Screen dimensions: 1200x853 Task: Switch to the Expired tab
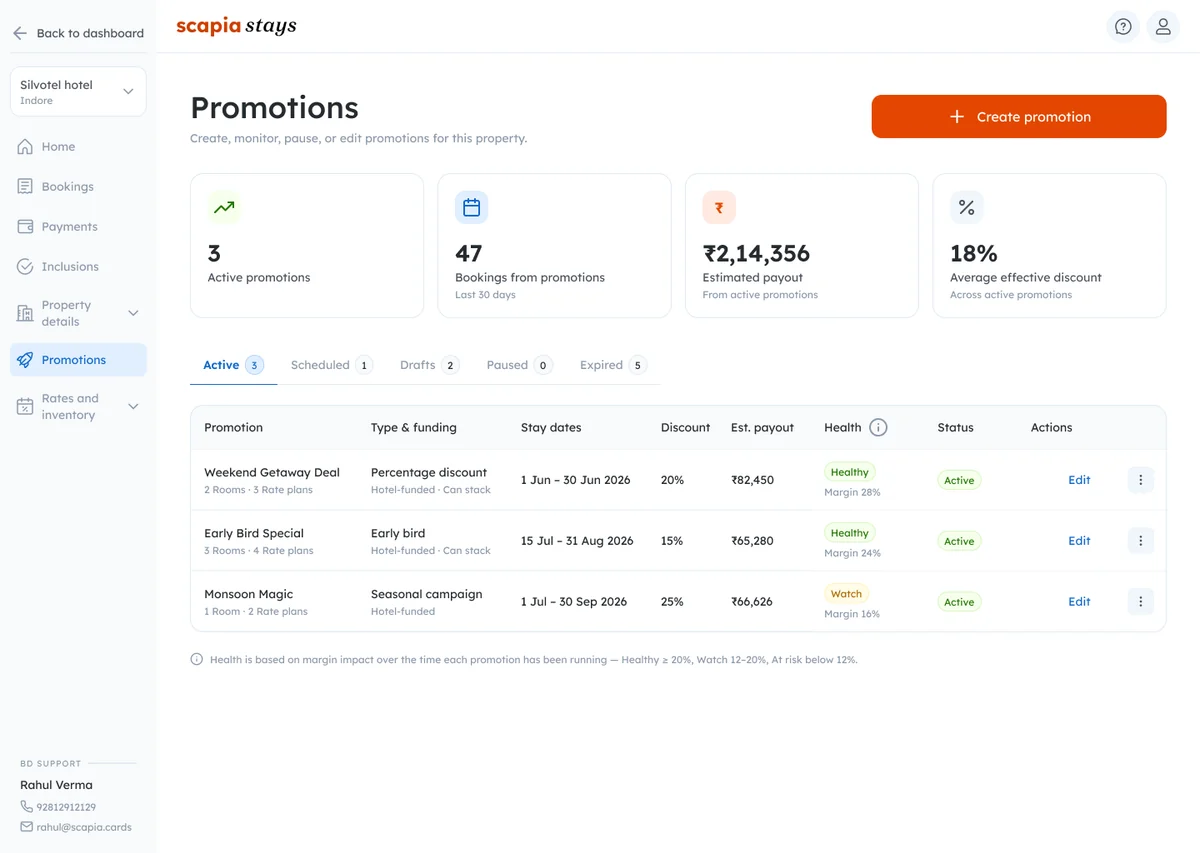(613, 365)
